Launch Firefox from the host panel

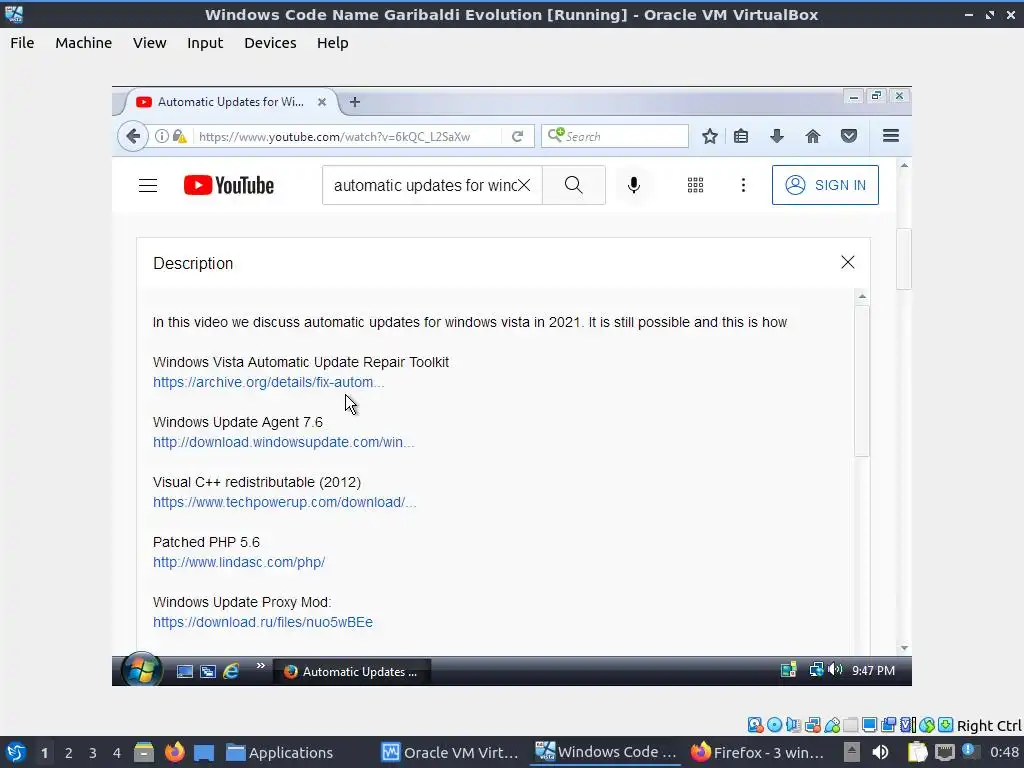[x=174, y=752]
